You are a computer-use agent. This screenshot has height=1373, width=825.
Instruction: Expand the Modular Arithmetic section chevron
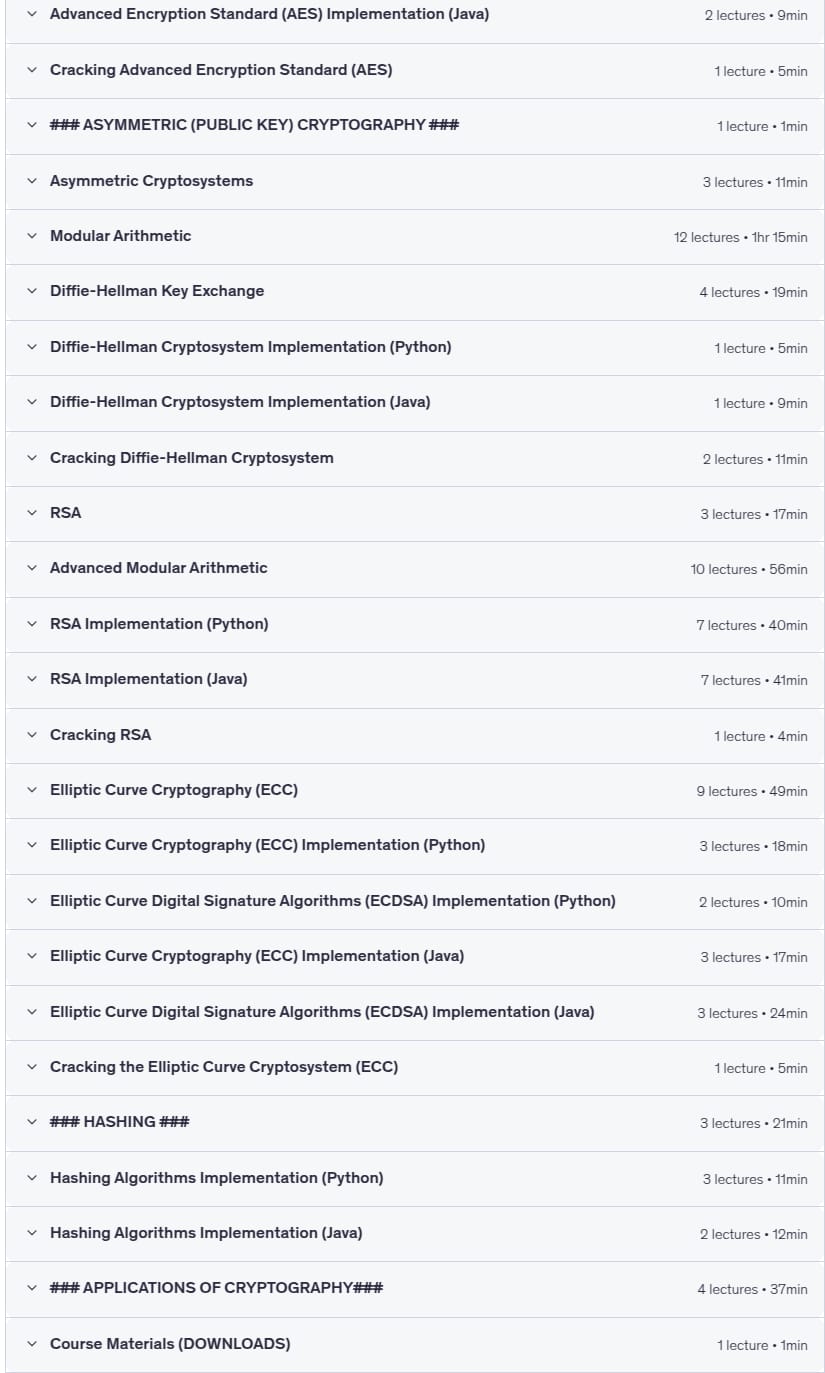click(x=32, y=236)
